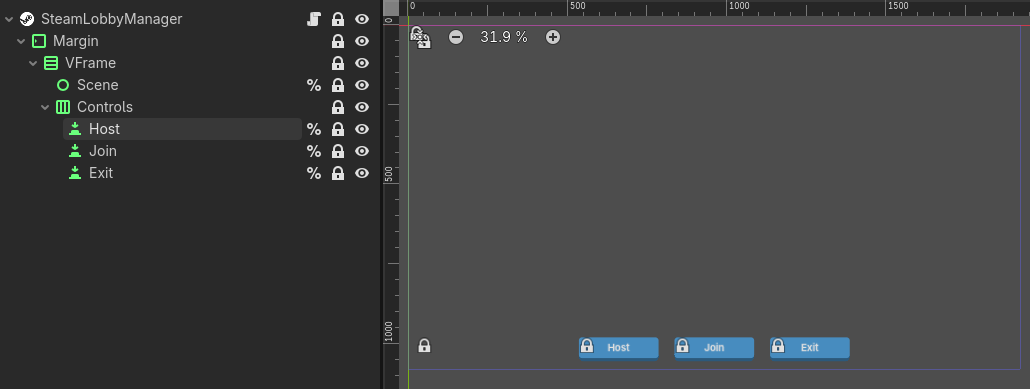This screenshot has width=1030, height=389.
Task: Select the Controls node in the tree
Action: [105, 107]
